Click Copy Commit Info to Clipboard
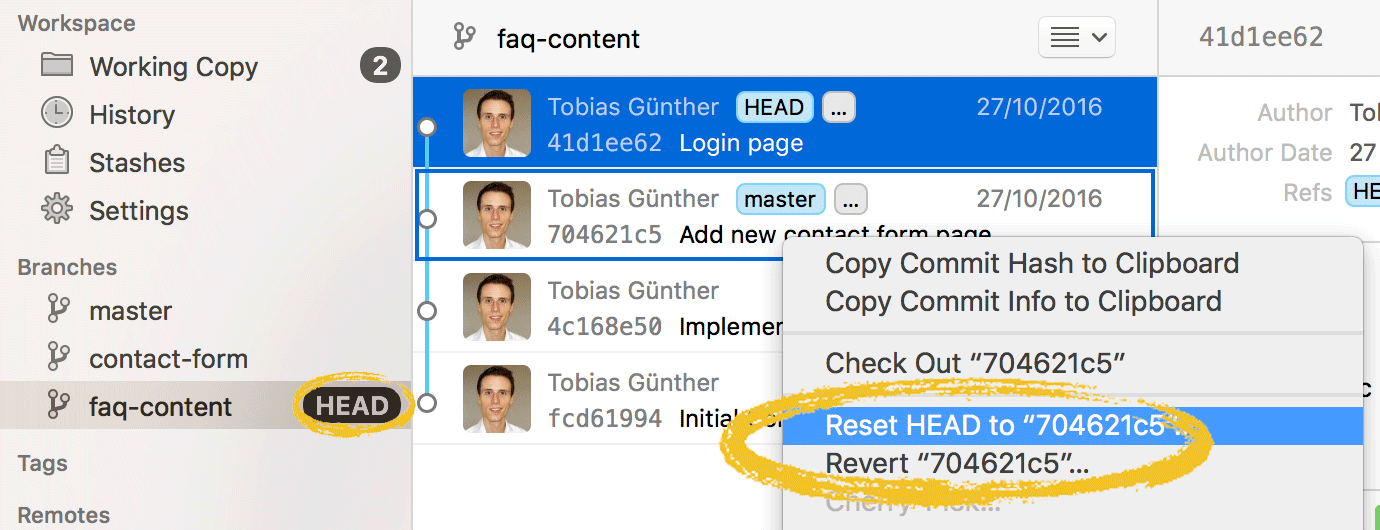This screenshot has height=530, width=1380. pos(1023,301)
